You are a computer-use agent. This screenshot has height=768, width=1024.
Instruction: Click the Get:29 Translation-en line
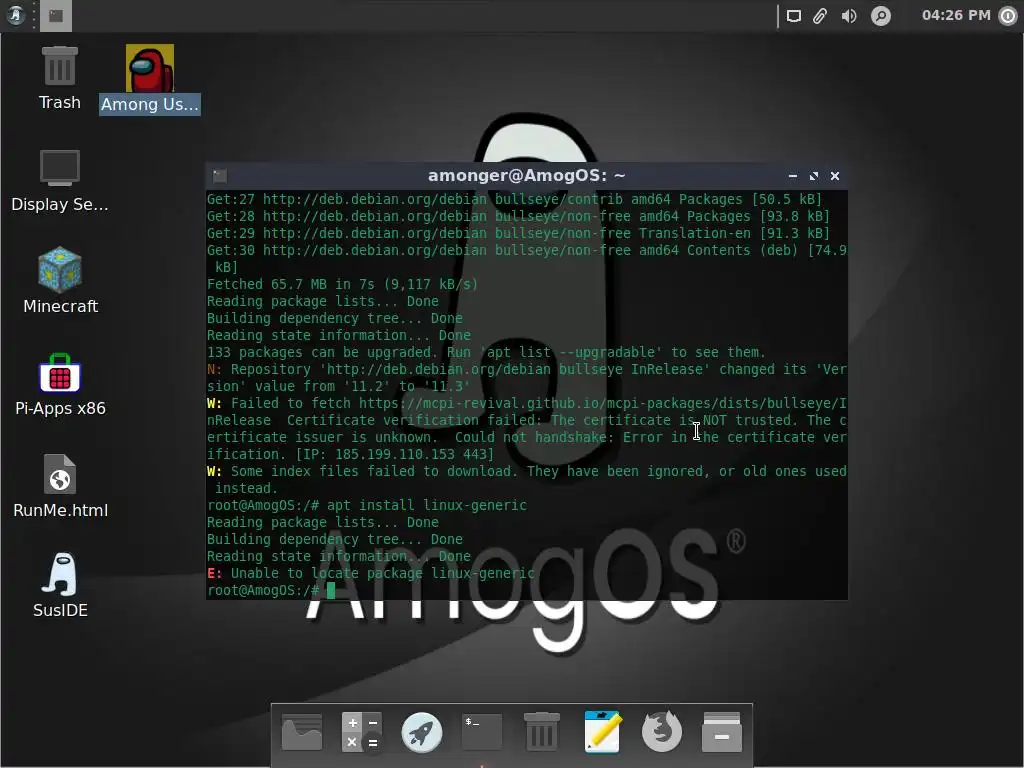coord(518,234)
